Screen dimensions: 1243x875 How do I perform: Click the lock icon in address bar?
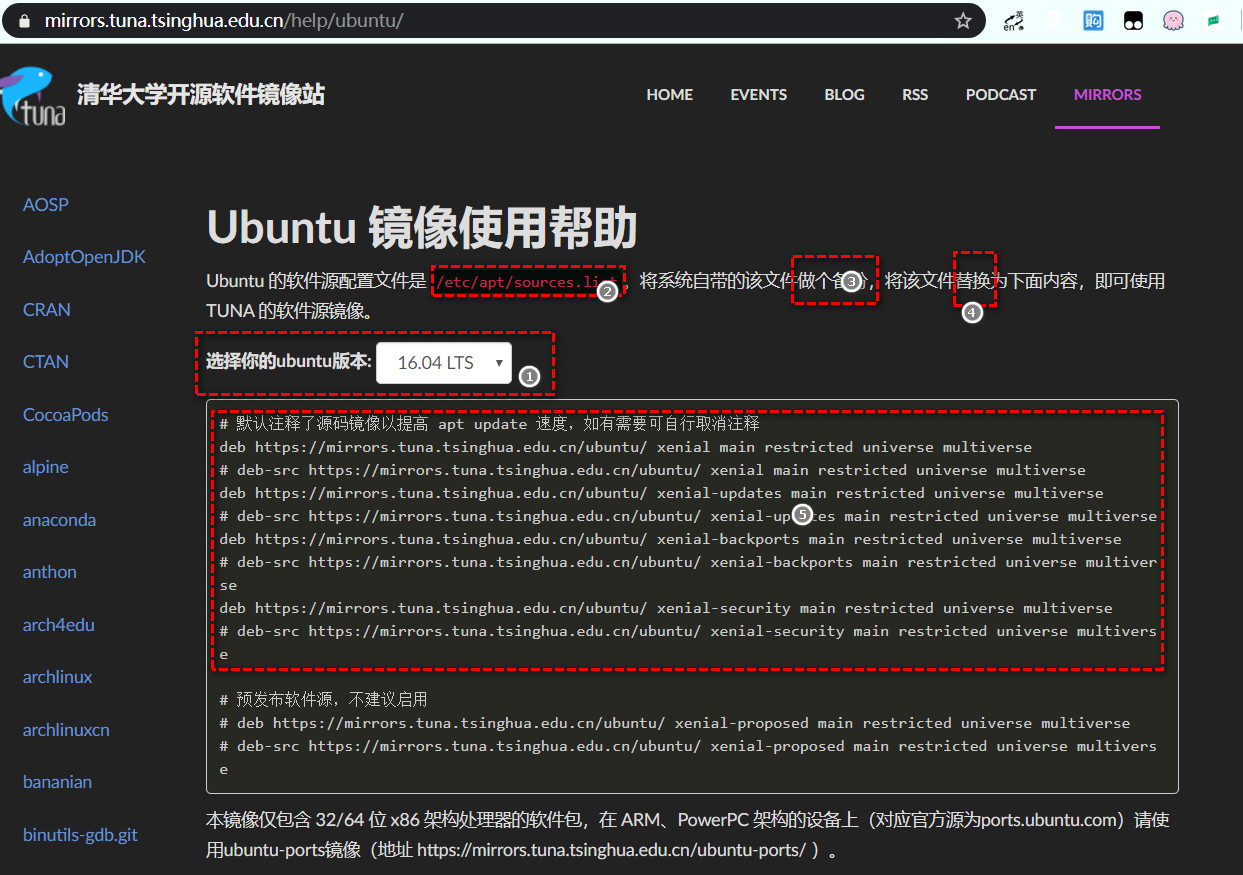tap(25, 20)
